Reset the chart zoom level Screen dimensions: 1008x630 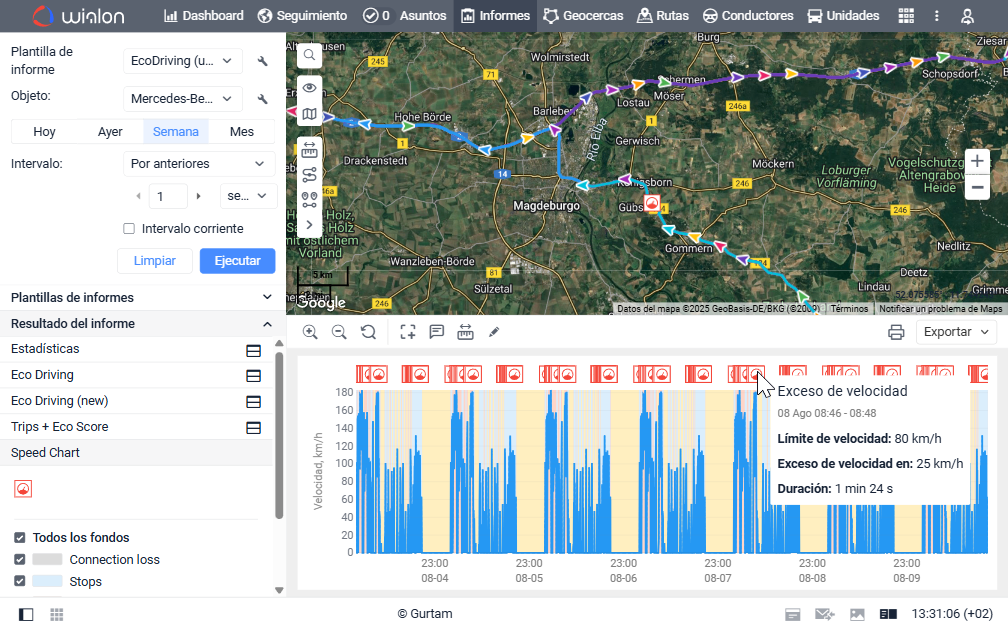[x=368, y=332]
